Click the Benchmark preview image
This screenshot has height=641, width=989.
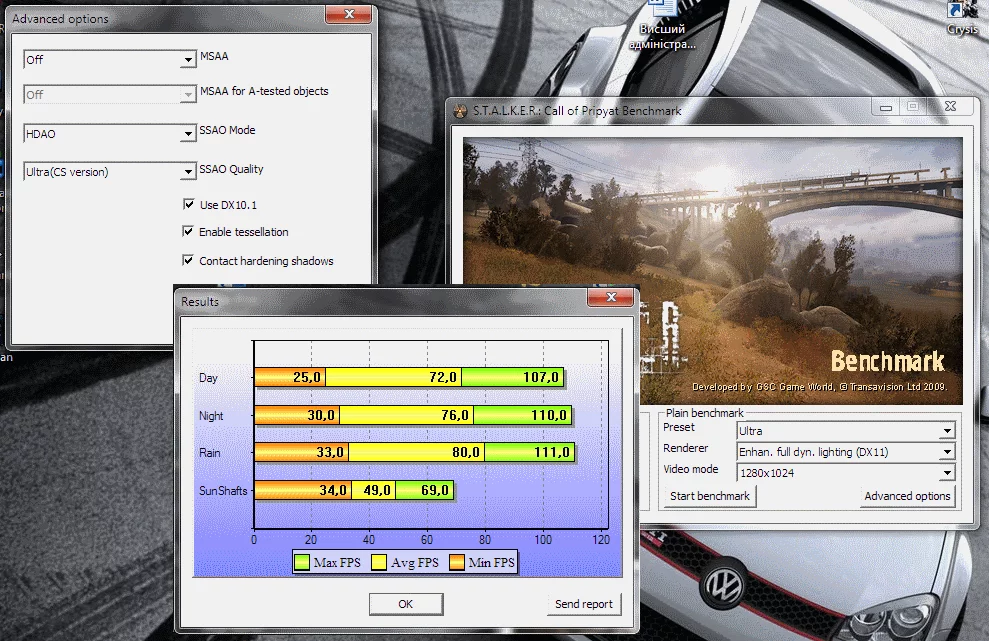tap(713, 271)
